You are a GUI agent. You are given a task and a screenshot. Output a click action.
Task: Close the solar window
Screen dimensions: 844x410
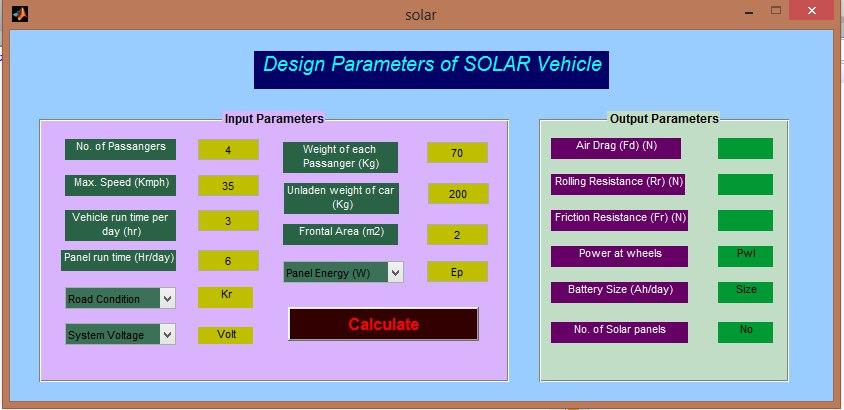812,10
